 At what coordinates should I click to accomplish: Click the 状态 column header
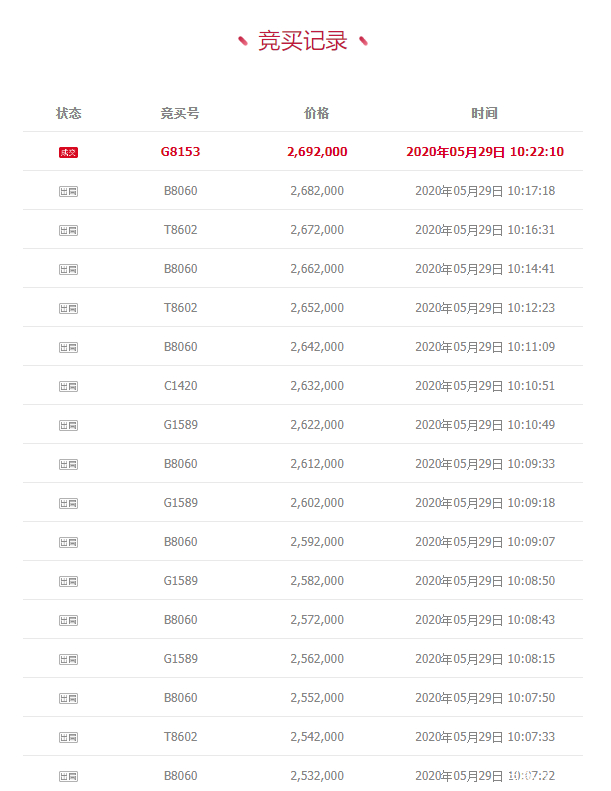tap(68, 113)
